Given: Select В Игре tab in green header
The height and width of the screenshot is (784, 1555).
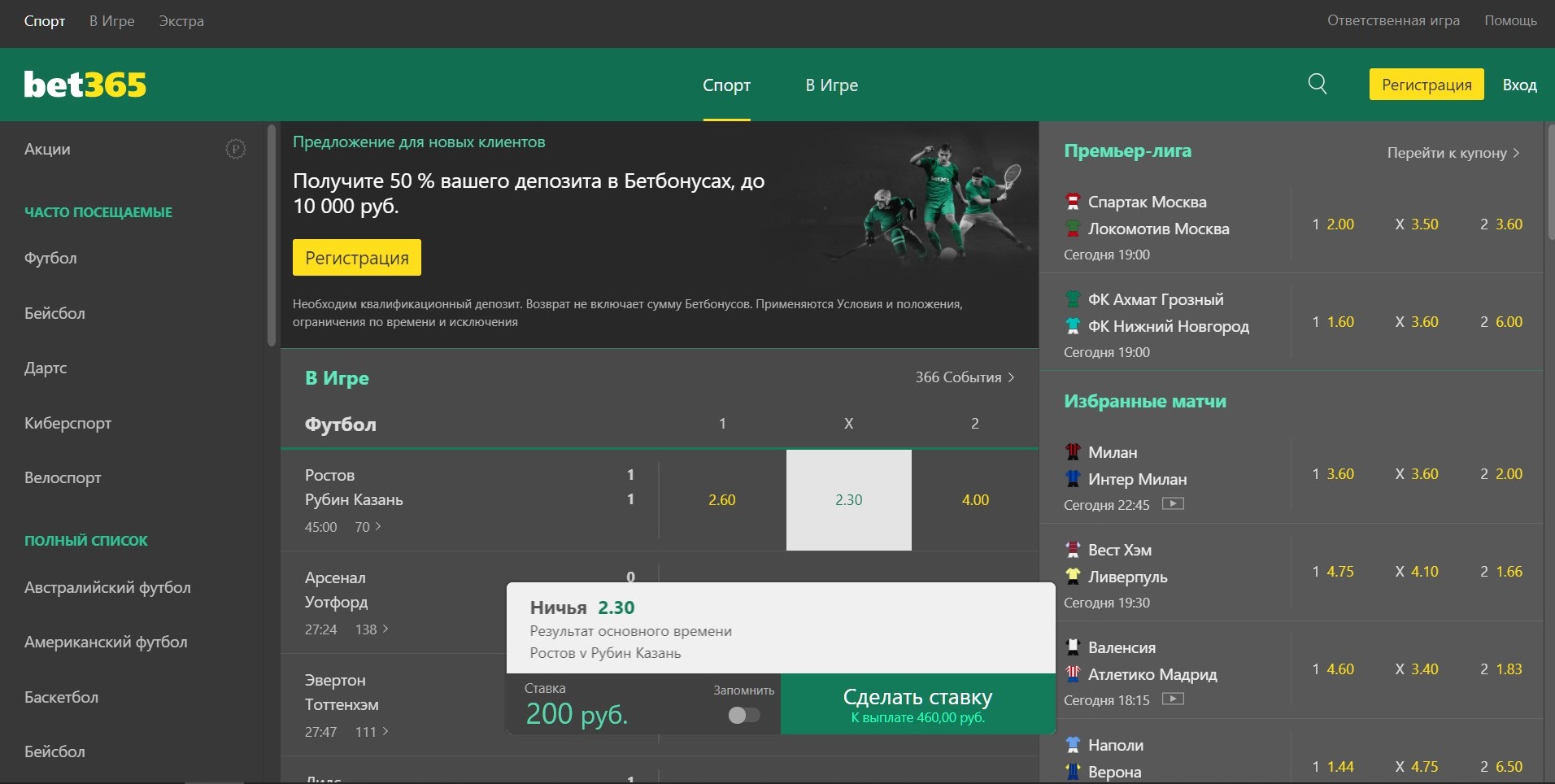Looking at the screenshot, I should pos(832,85).
